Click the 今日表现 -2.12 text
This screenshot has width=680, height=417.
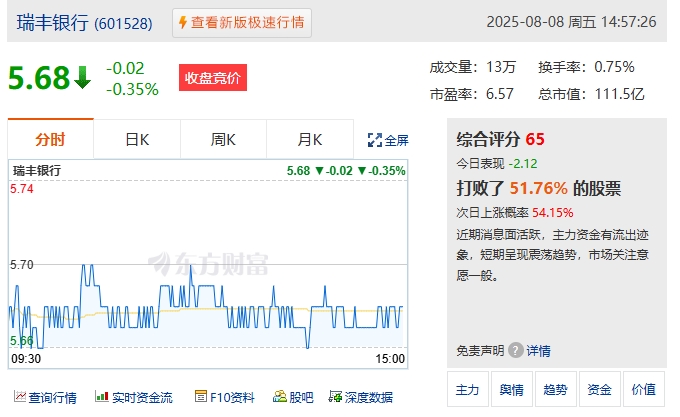click(x=497, y=163)
